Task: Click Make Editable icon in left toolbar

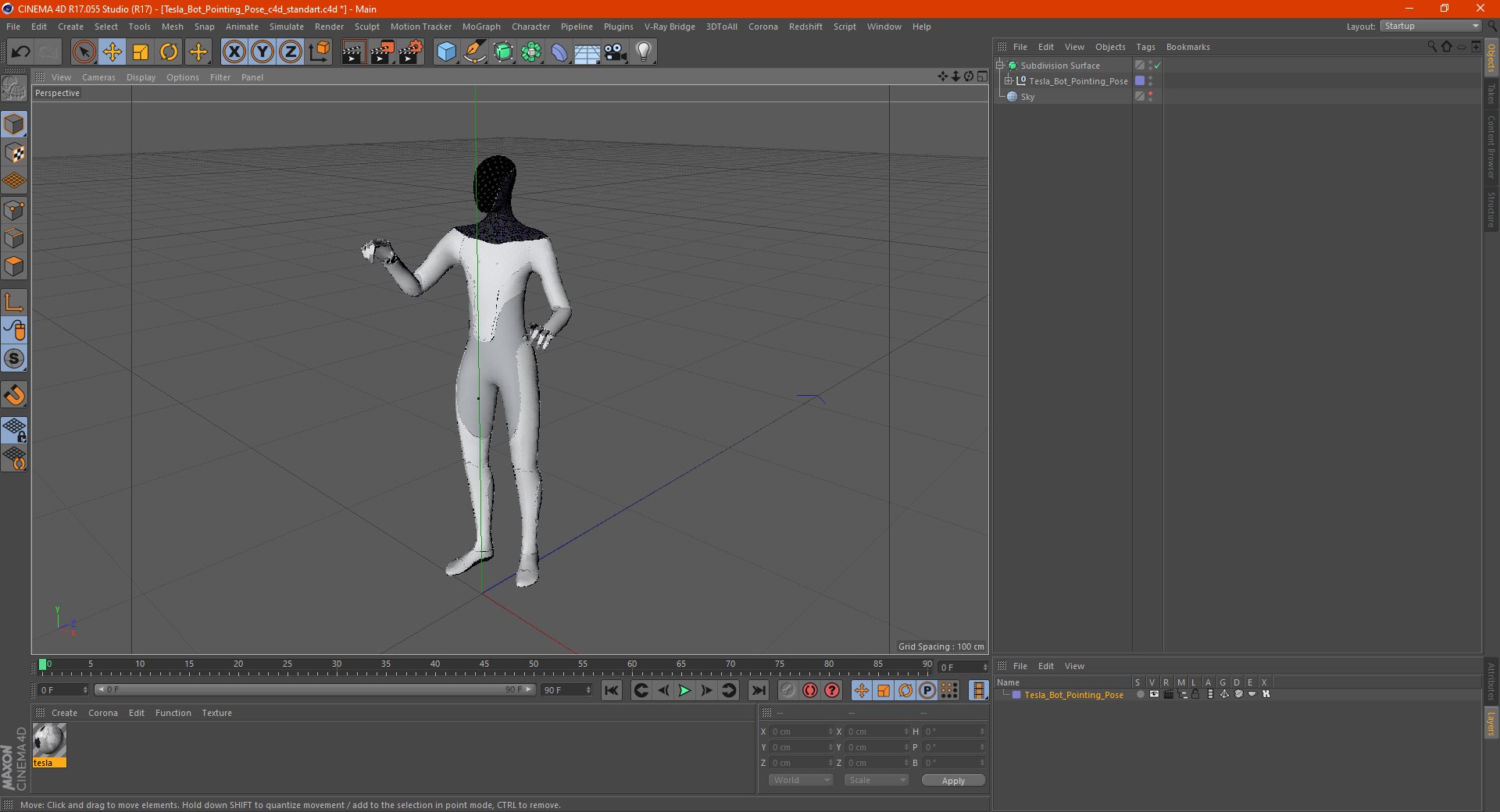Action: pyautogui.click(x=15, y=88)
